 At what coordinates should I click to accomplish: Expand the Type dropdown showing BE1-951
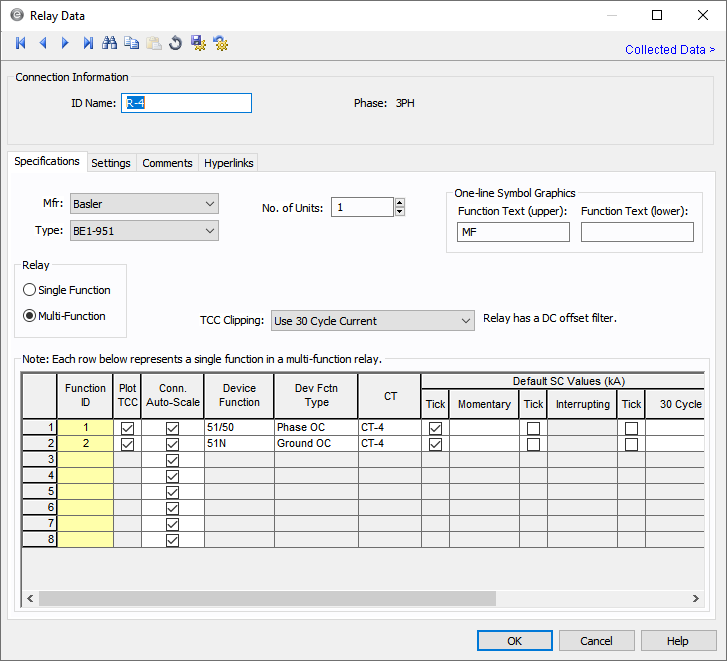click(x=143, y=231)
